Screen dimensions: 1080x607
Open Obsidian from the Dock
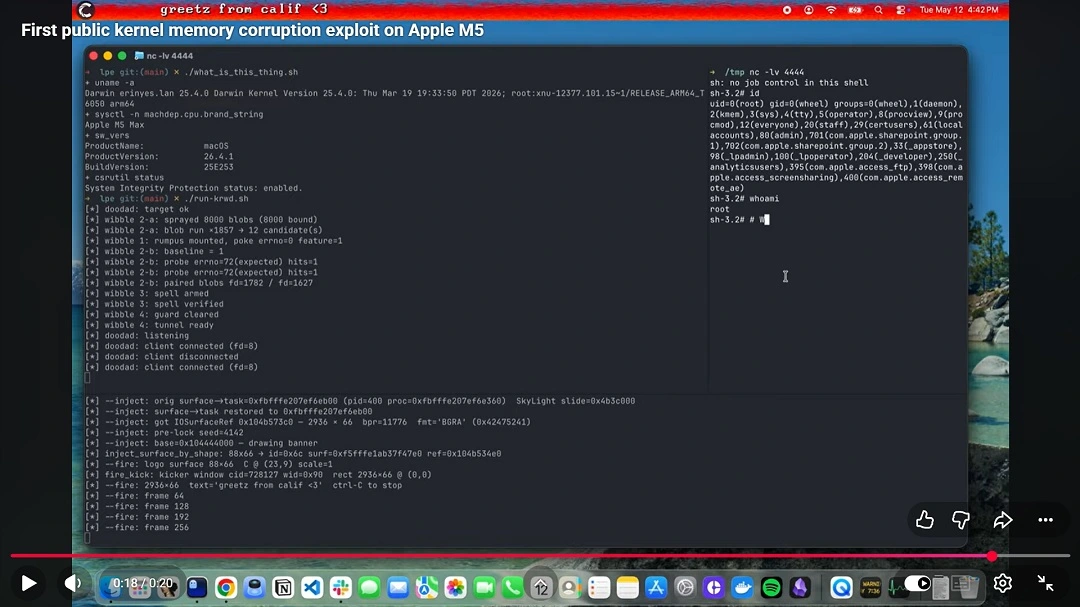pyautogui.click(x=800, y=587)
